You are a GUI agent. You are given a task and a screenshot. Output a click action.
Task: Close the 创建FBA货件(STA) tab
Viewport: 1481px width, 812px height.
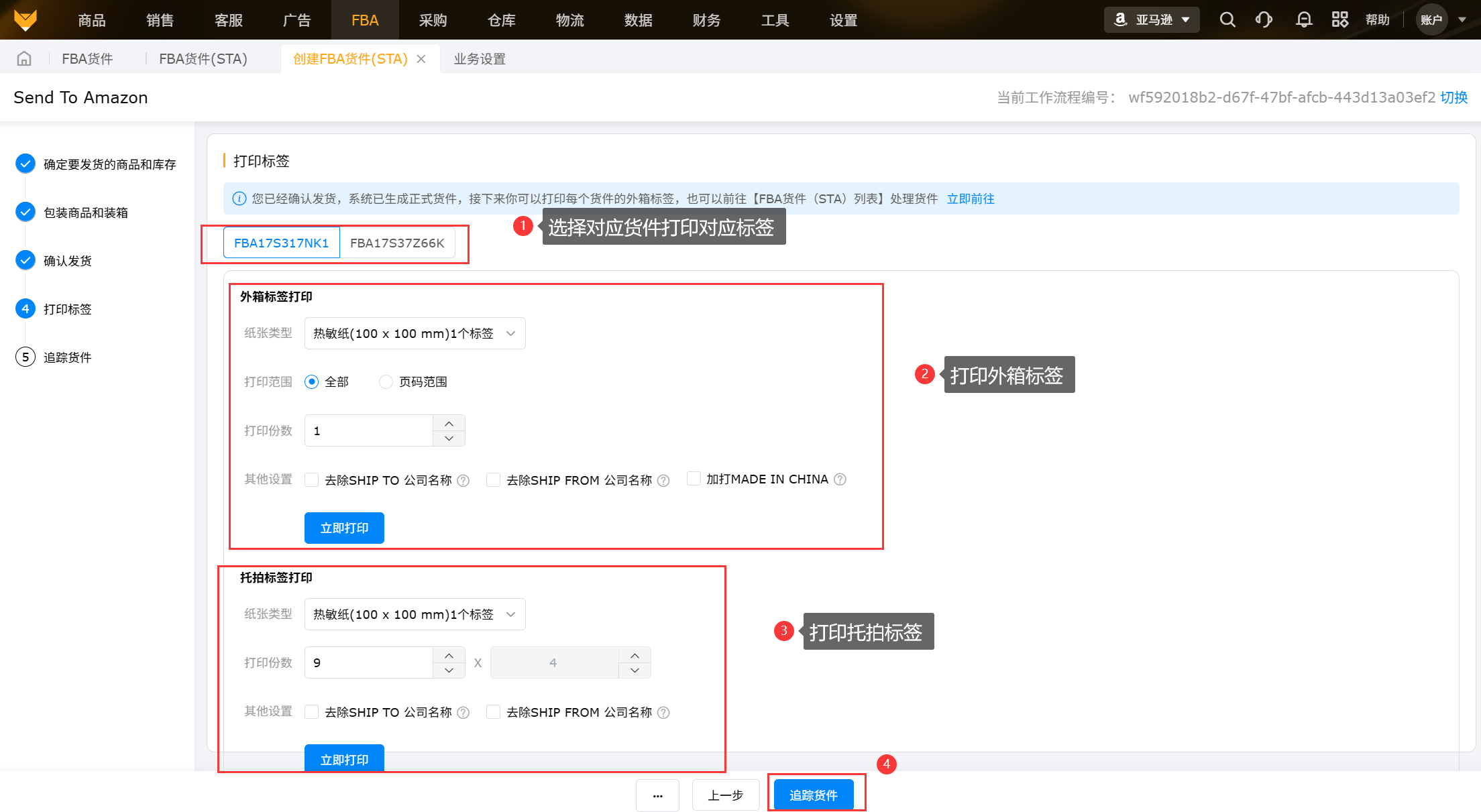pos(421,59)
